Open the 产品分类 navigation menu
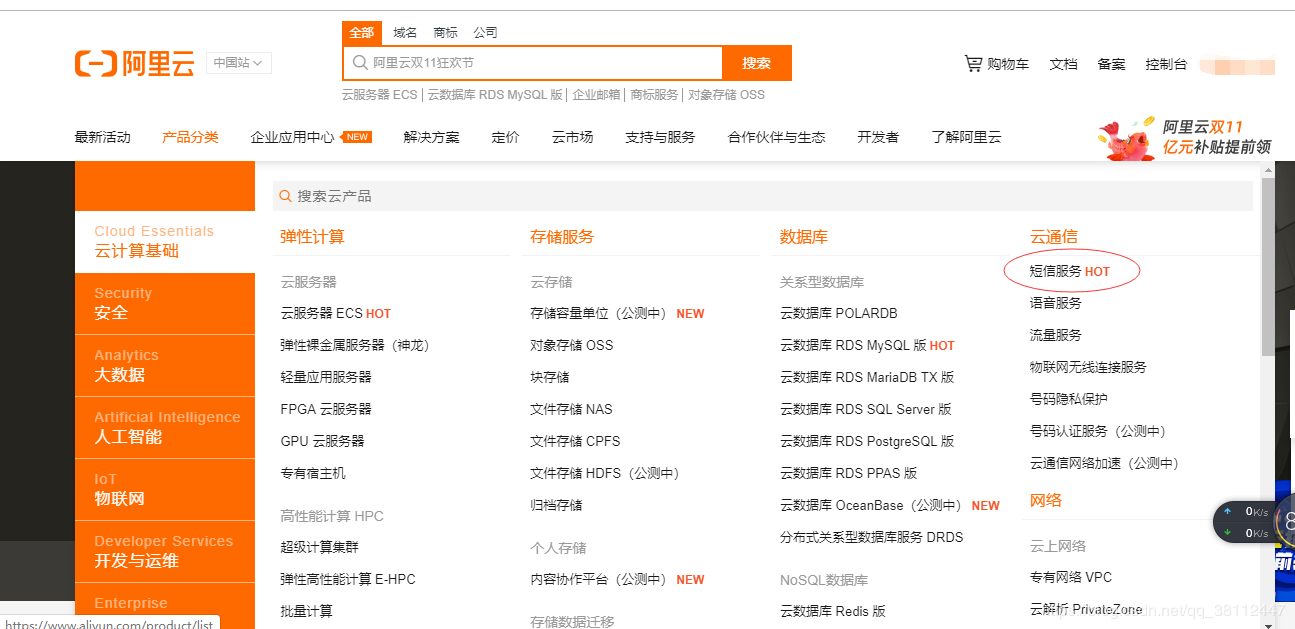Image resolution: width=1295 pixels, height=629 pixels. 190,137
